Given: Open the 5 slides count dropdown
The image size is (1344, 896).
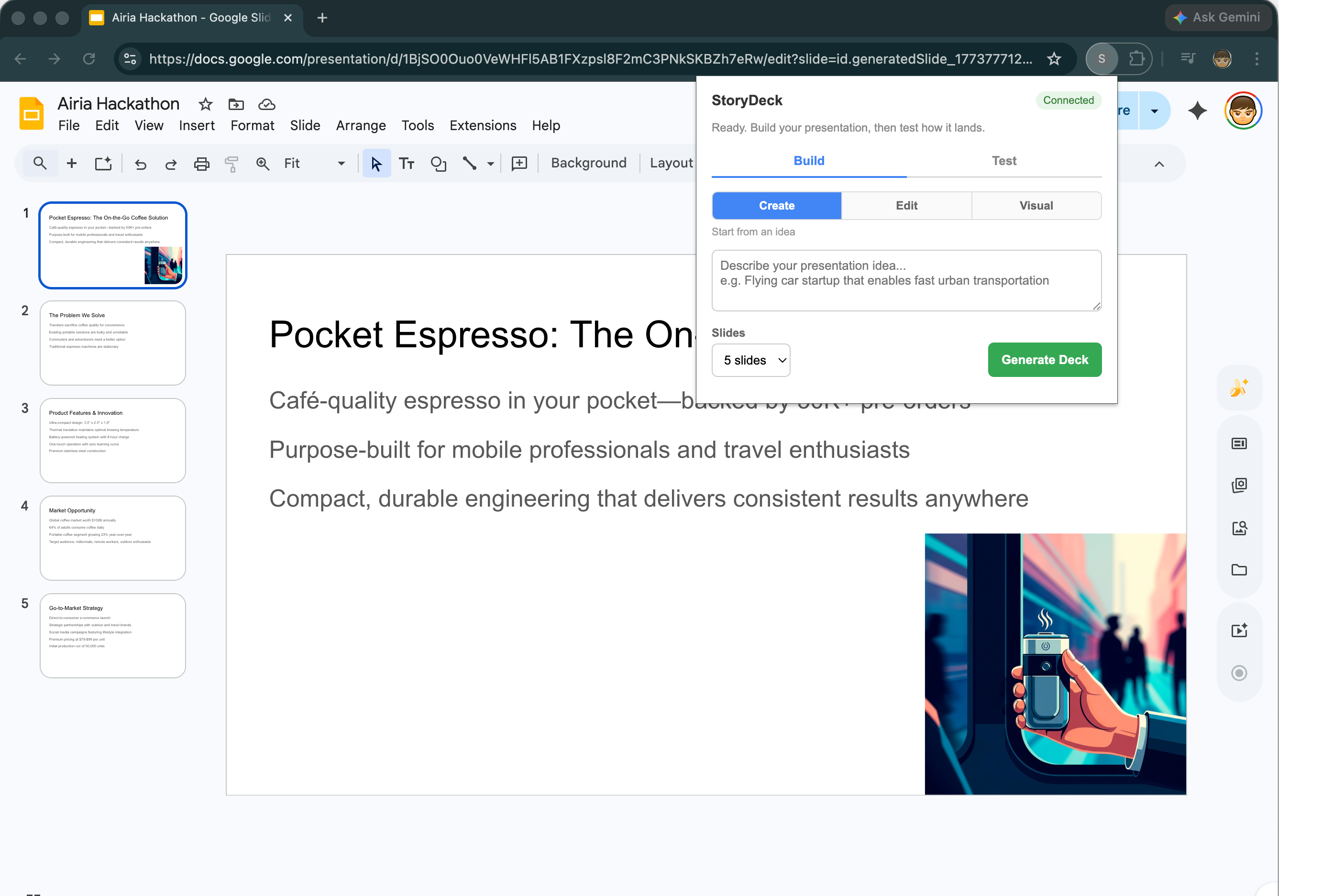Looking at the screenshot, I should pyautogui.click(x=750, y=360).
